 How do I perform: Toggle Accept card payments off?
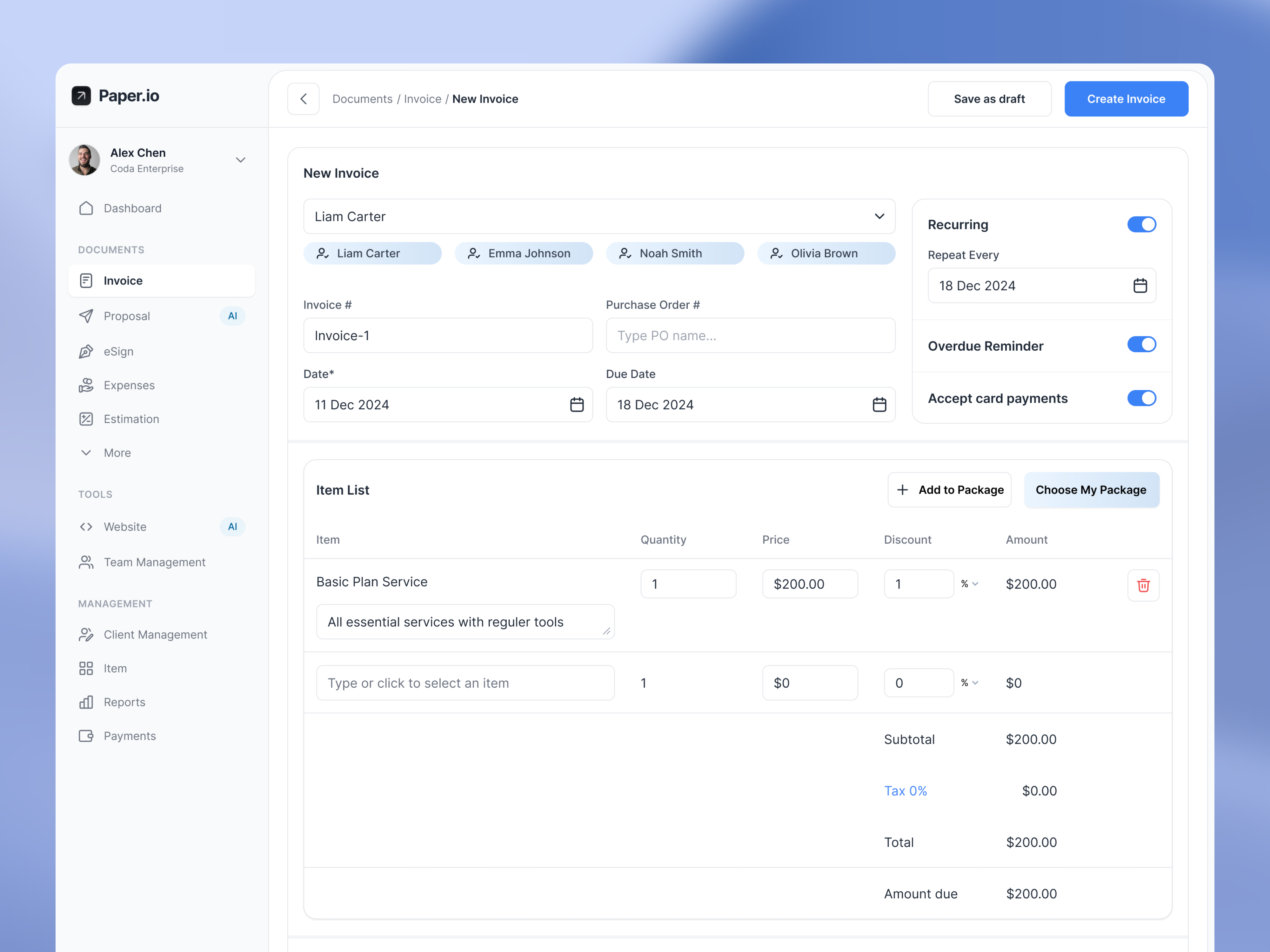click(1141, 398)
